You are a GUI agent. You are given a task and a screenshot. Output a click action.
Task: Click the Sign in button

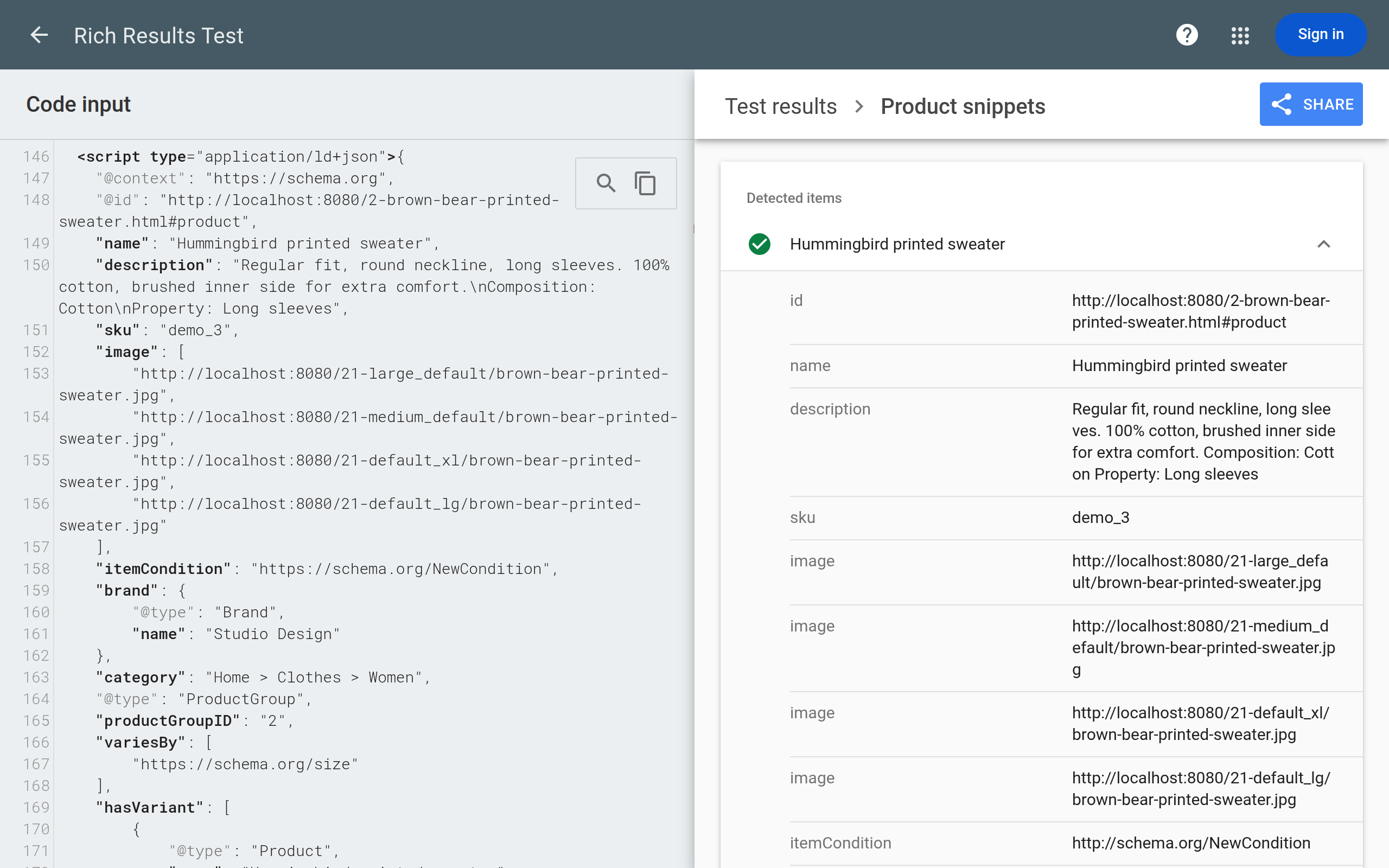[1320, 34]
